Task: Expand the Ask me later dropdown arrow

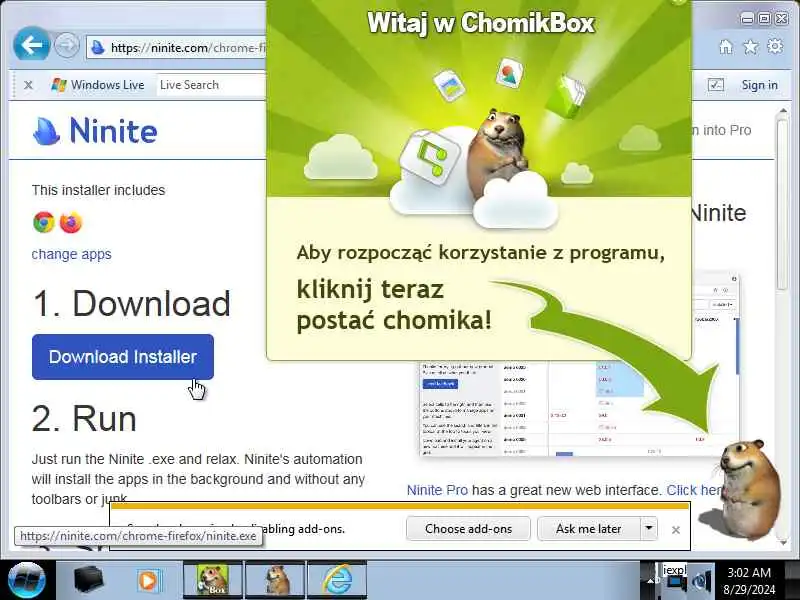Action: tap(649, 529)
